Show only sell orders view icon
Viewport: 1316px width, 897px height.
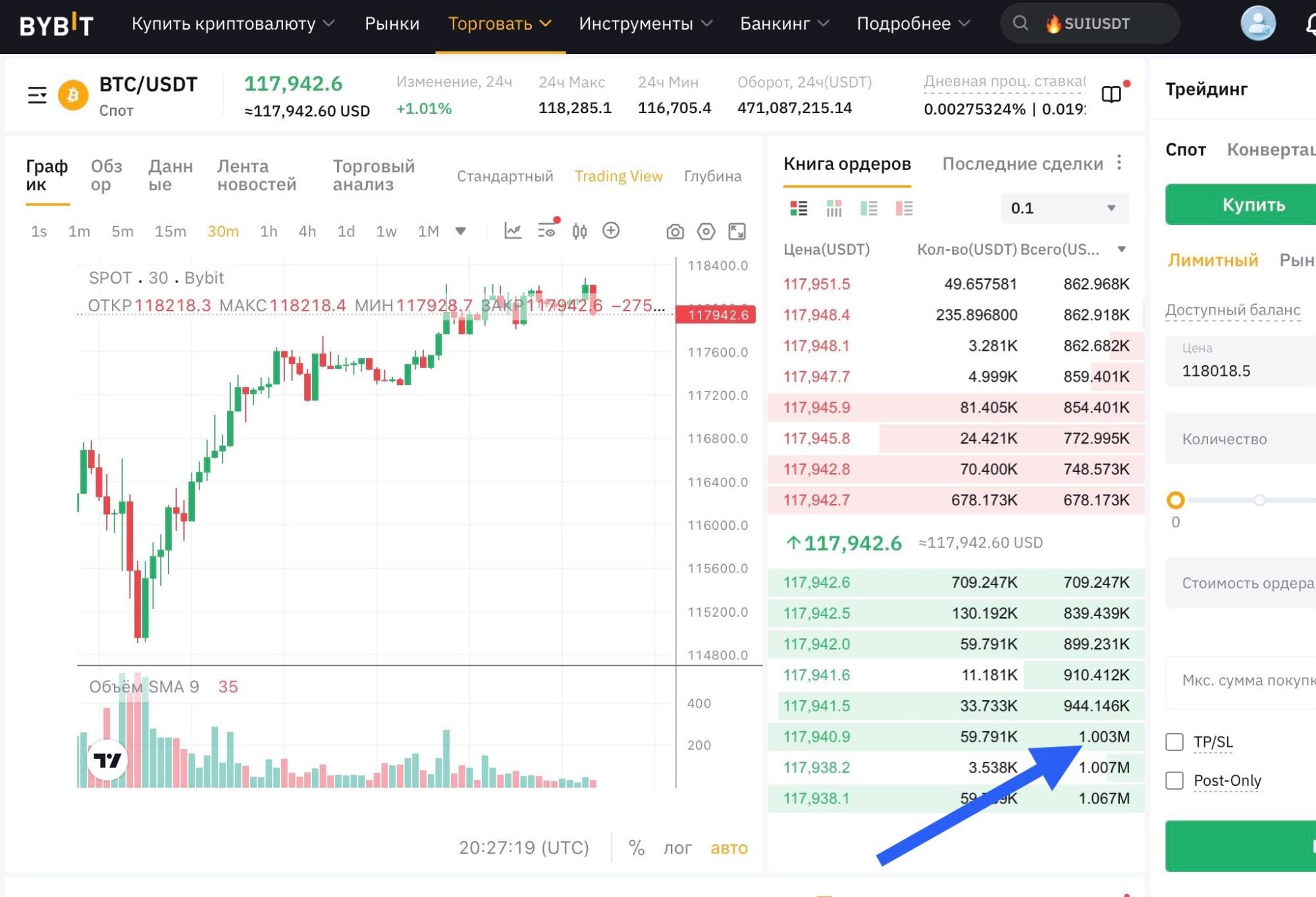point(904,209)
